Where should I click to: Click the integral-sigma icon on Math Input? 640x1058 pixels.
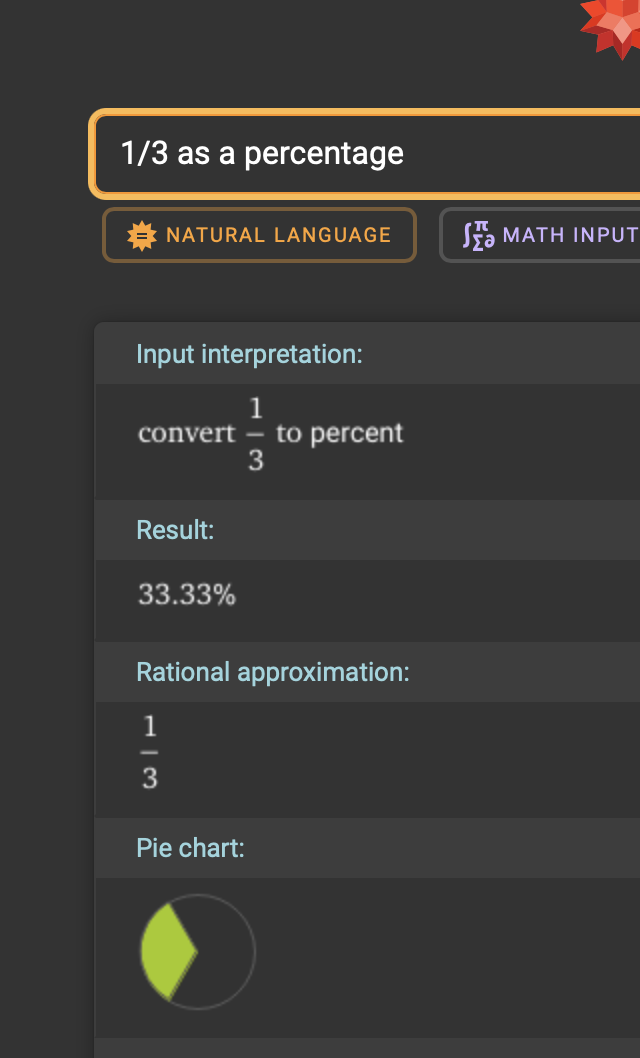click(x=478, y=235)
